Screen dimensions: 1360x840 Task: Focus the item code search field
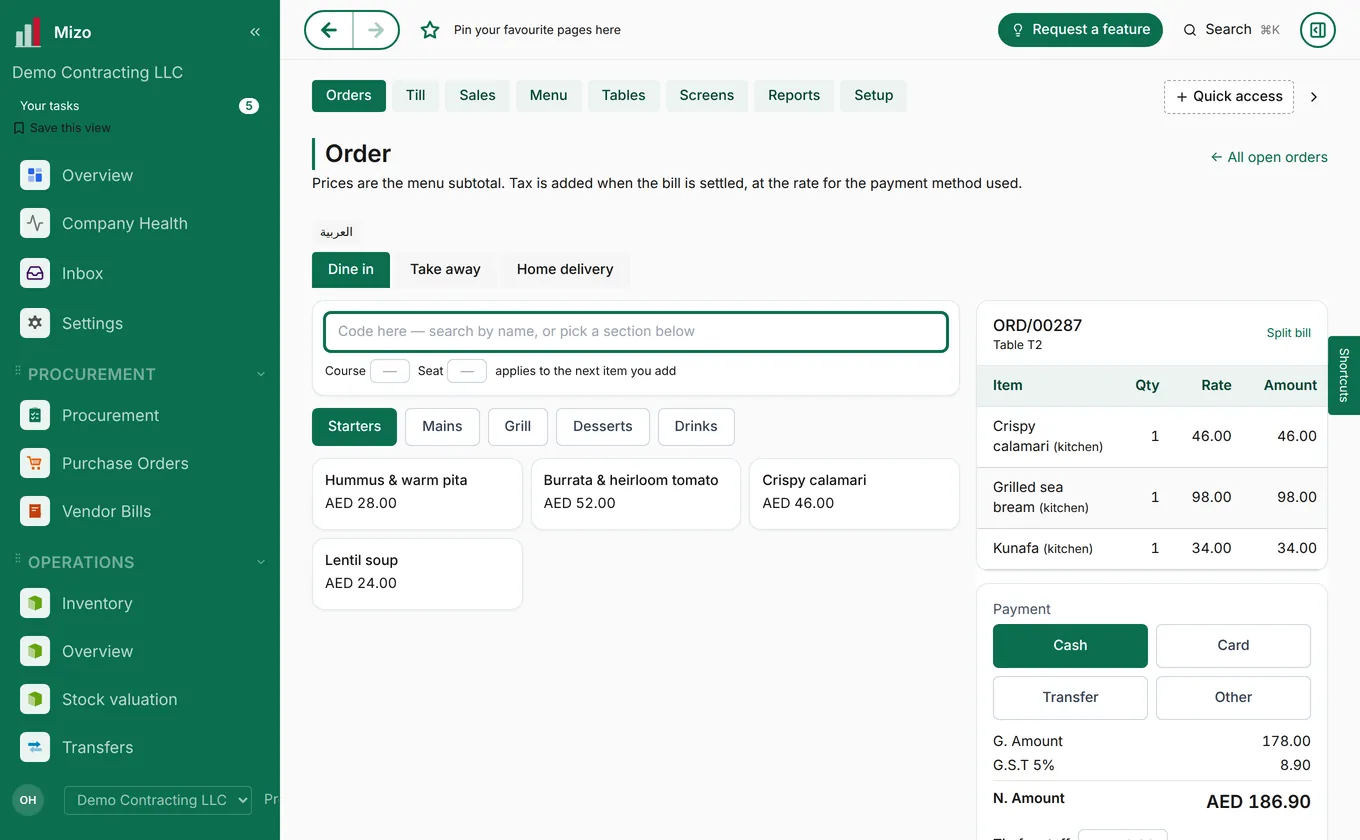(636, 332)
